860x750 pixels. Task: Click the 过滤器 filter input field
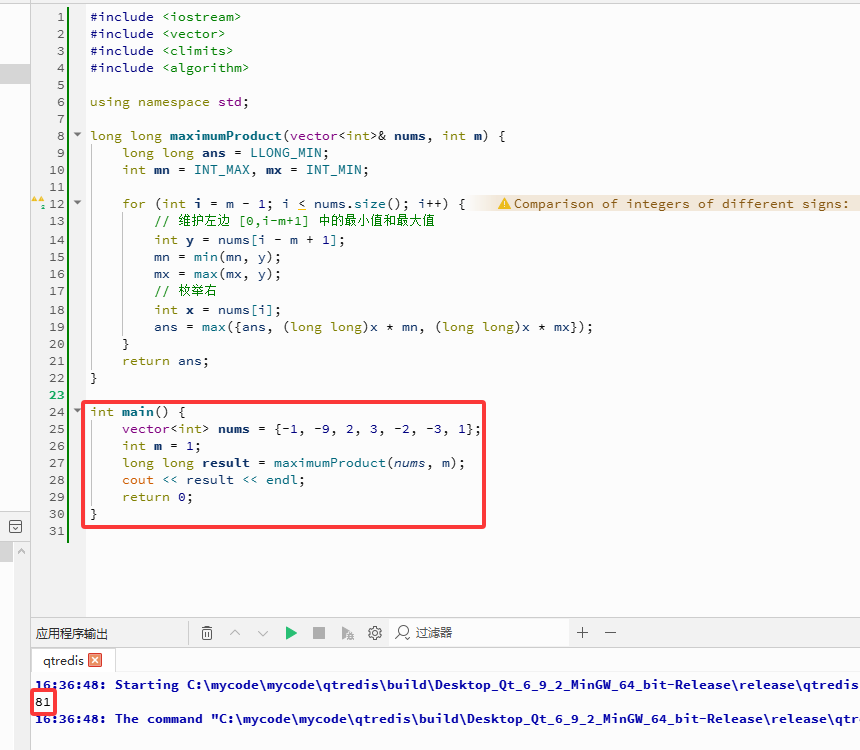point(479,633)
